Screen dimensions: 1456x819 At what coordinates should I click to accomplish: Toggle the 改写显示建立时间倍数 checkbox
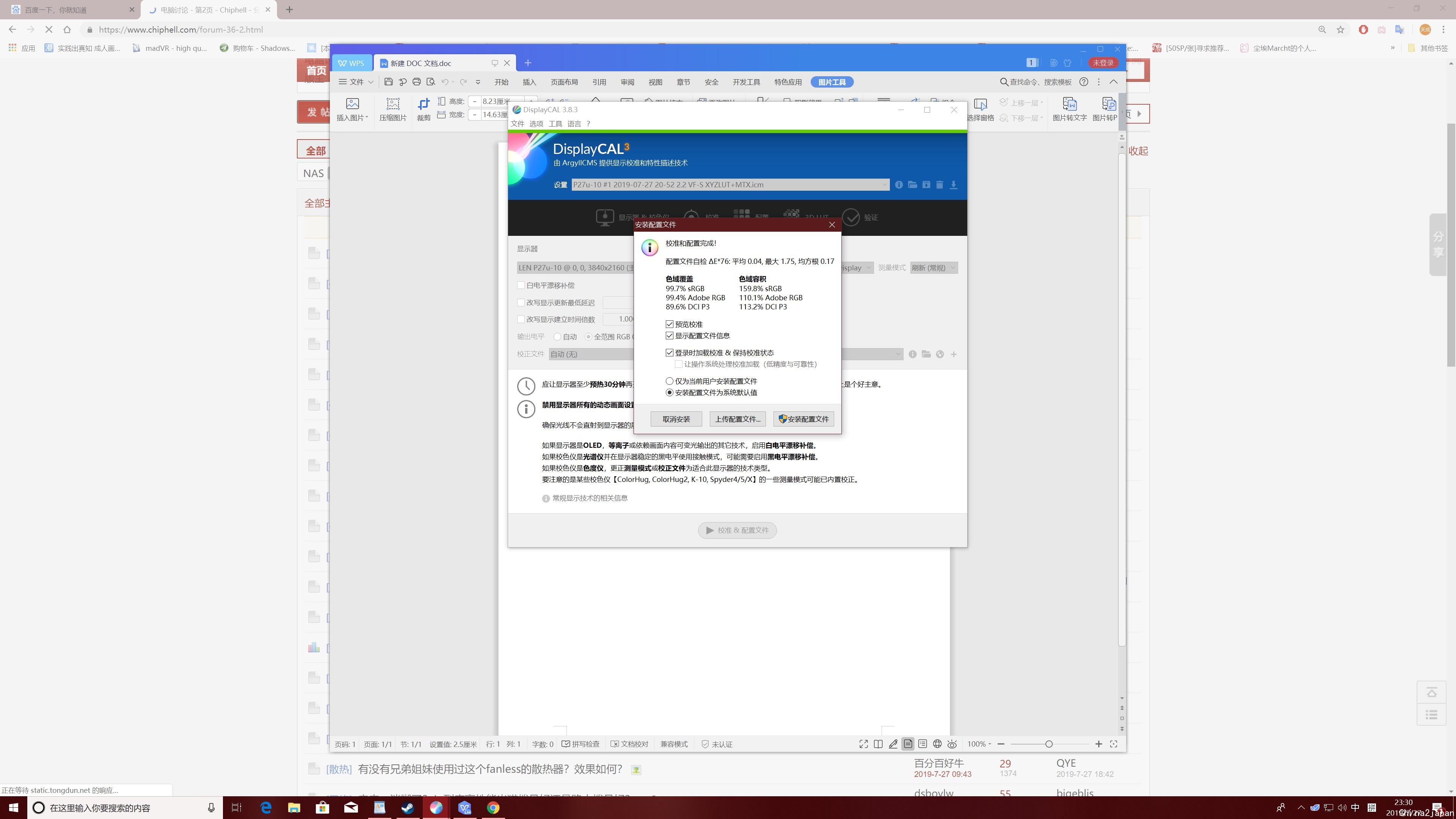coord(521,319)
